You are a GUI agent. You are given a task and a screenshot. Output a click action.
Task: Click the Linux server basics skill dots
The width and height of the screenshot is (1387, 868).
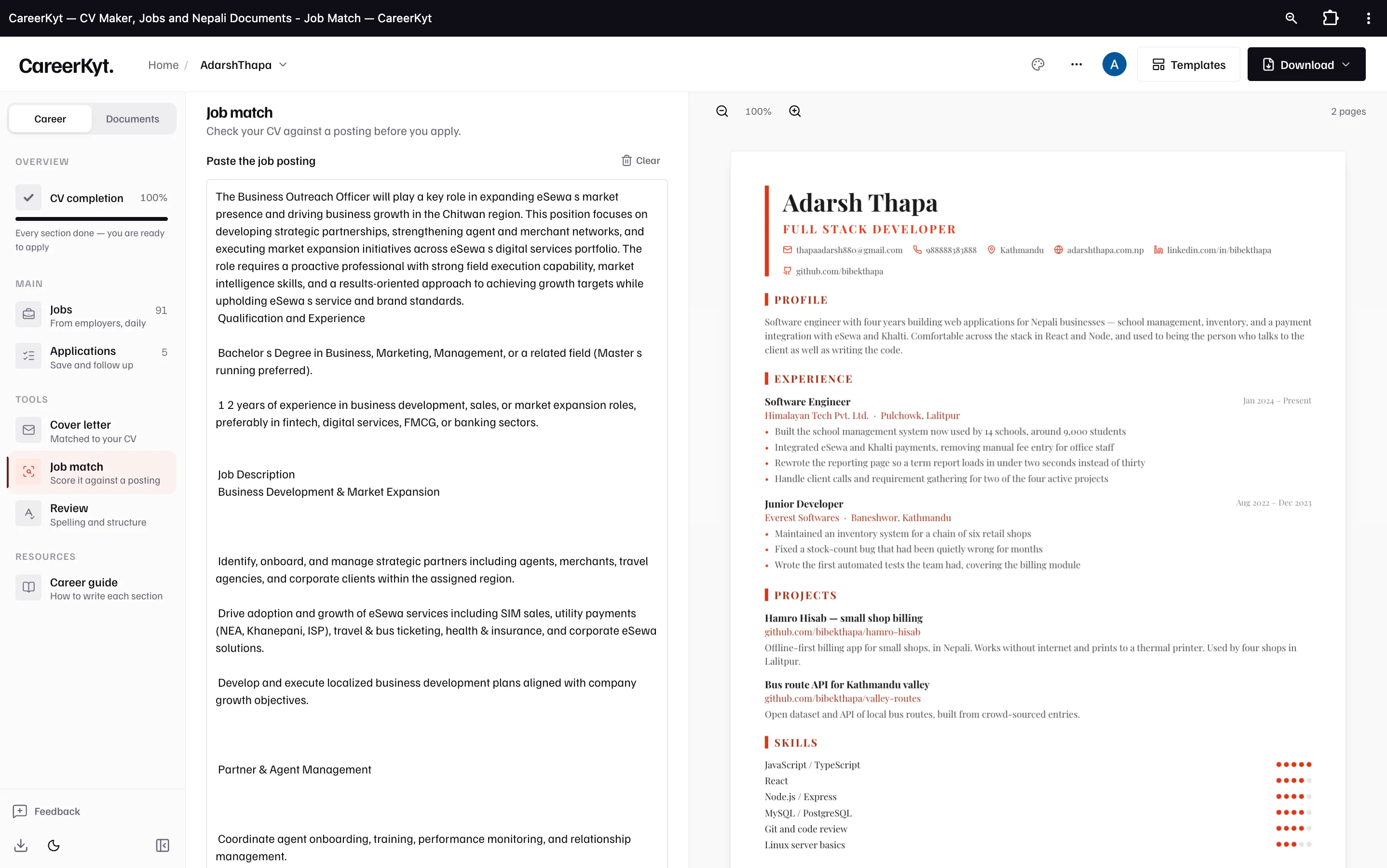[x=1293, y=844]
